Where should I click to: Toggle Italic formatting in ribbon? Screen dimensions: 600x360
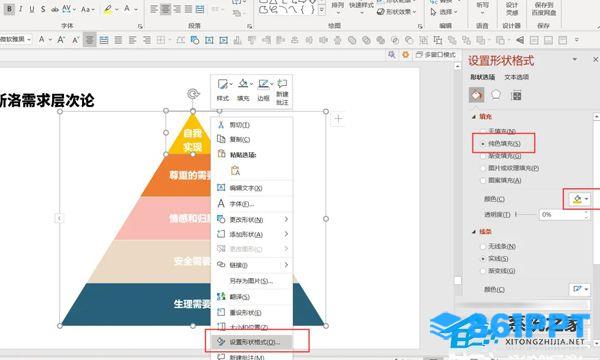21,9
